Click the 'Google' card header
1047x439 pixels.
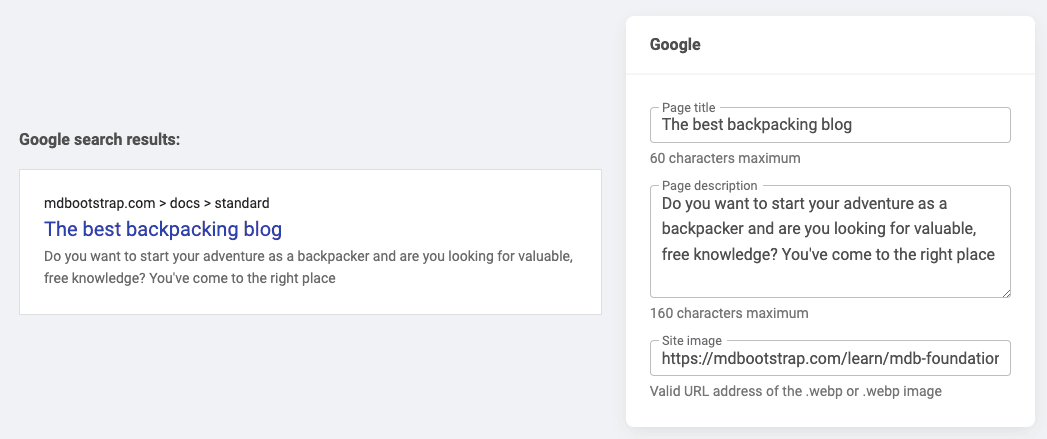point(676,45)
